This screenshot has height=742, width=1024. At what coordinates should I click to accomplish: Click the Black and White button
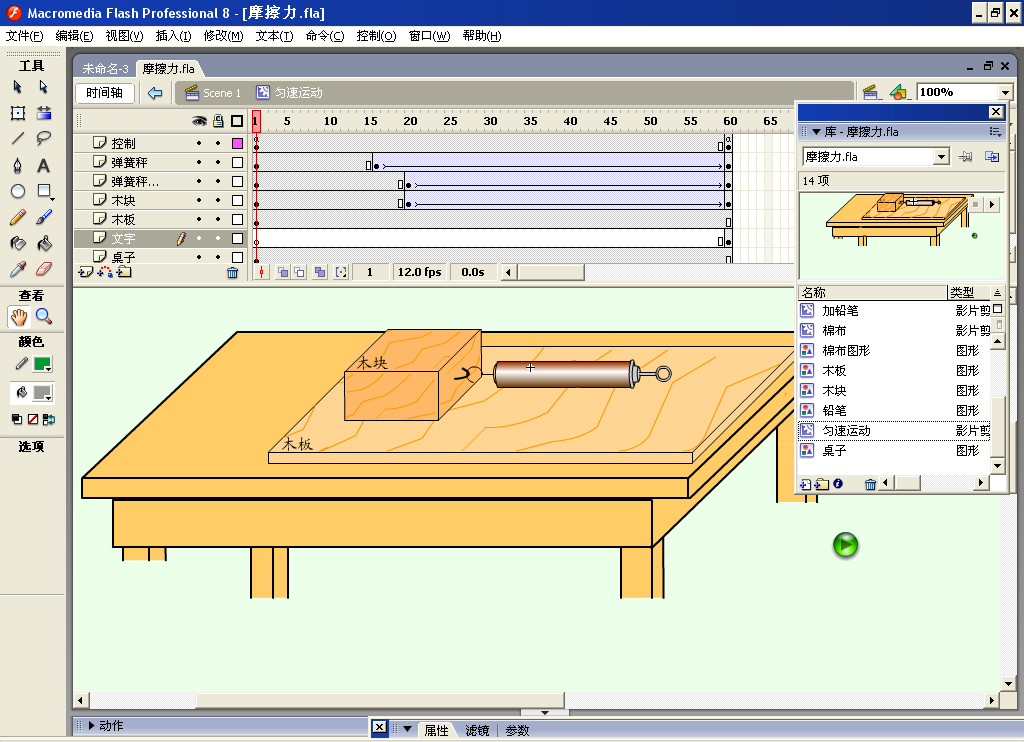17,420
